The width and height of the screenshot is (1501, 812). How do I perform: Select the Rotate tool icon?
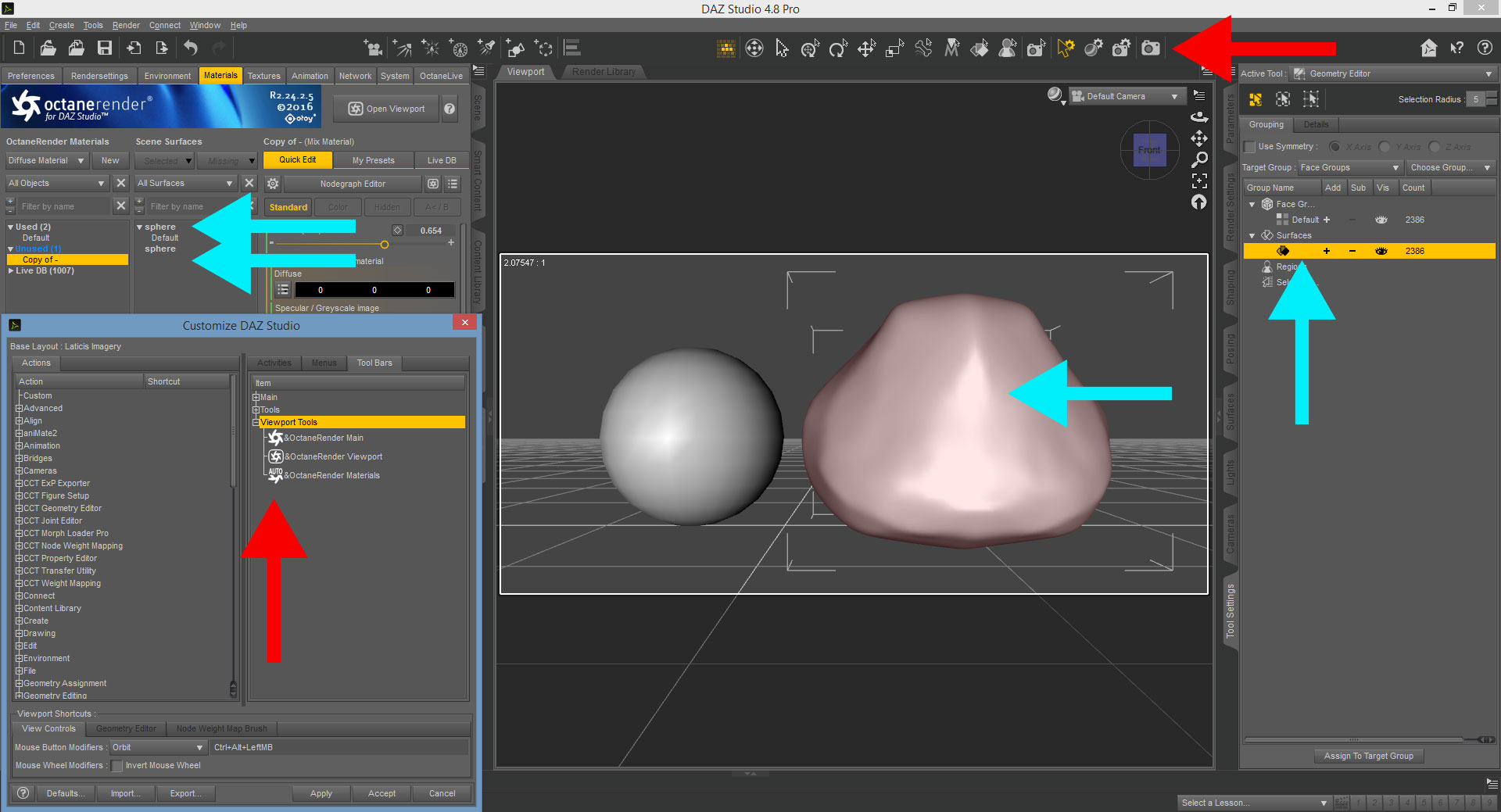pyautogui.click(x=838, y=48)
